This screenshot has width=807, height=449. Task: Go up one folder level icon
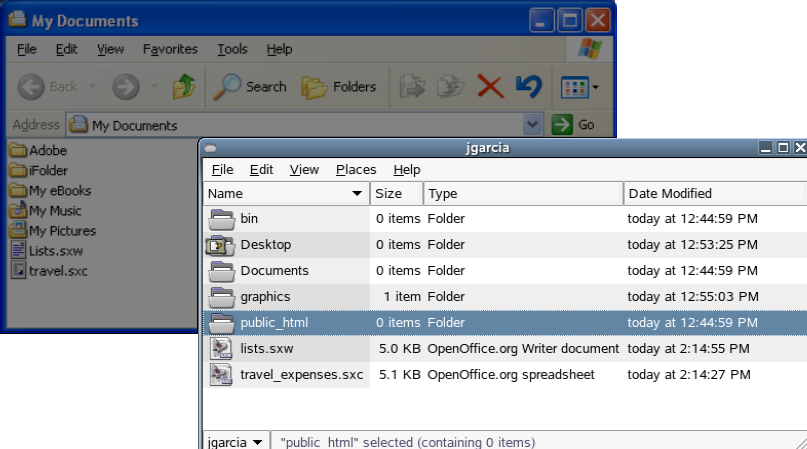tap(183, 86)
